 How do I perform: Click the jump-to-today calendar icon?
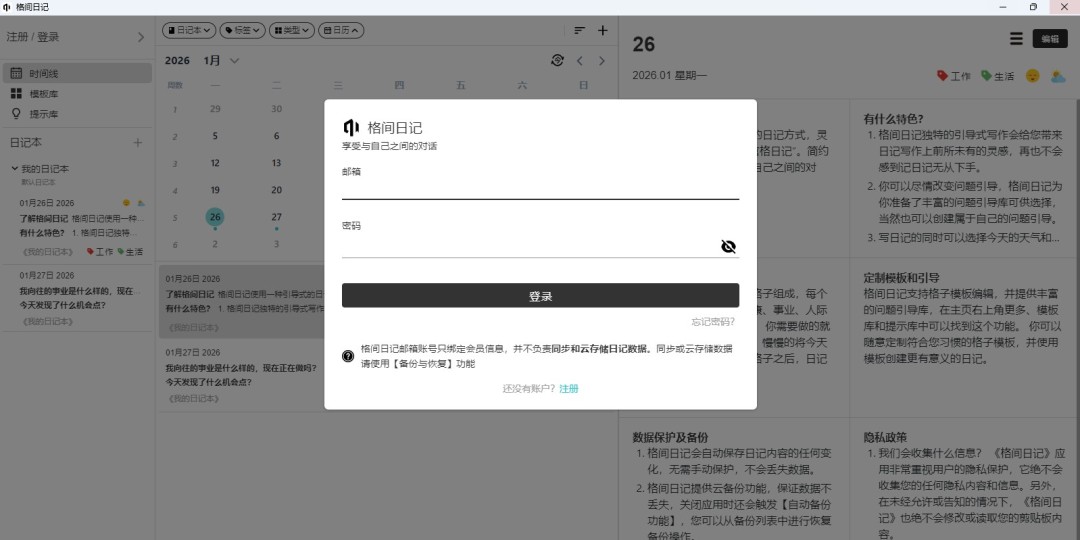[x=557, y=60]
